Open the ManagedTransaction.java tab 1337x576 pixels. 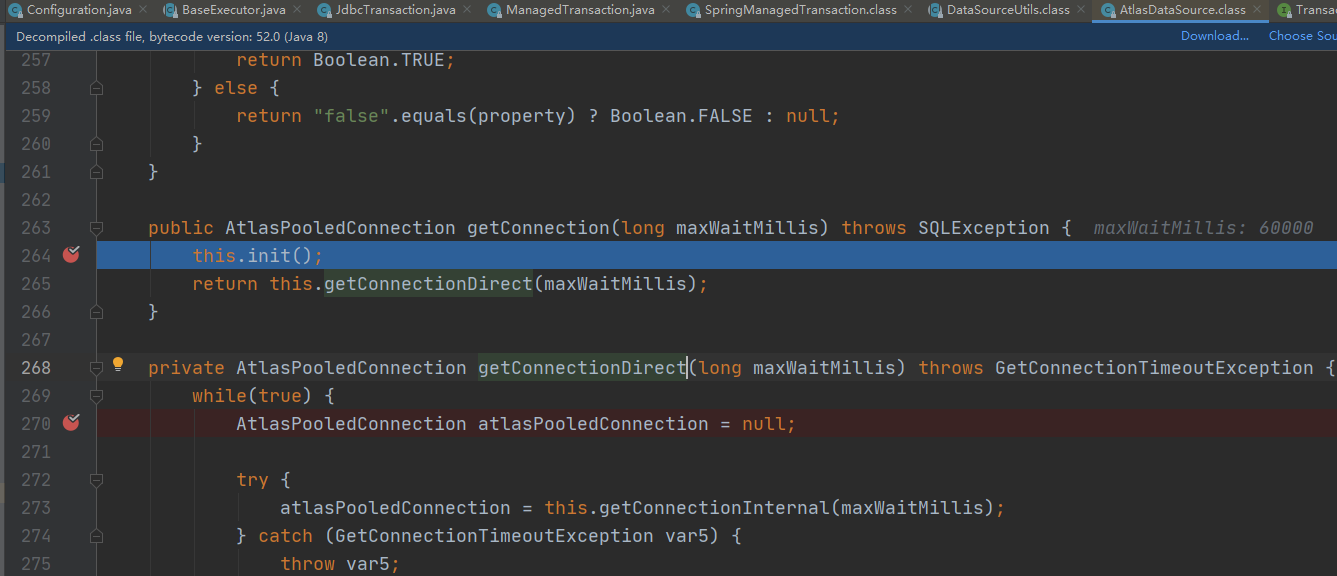[570, 10]
